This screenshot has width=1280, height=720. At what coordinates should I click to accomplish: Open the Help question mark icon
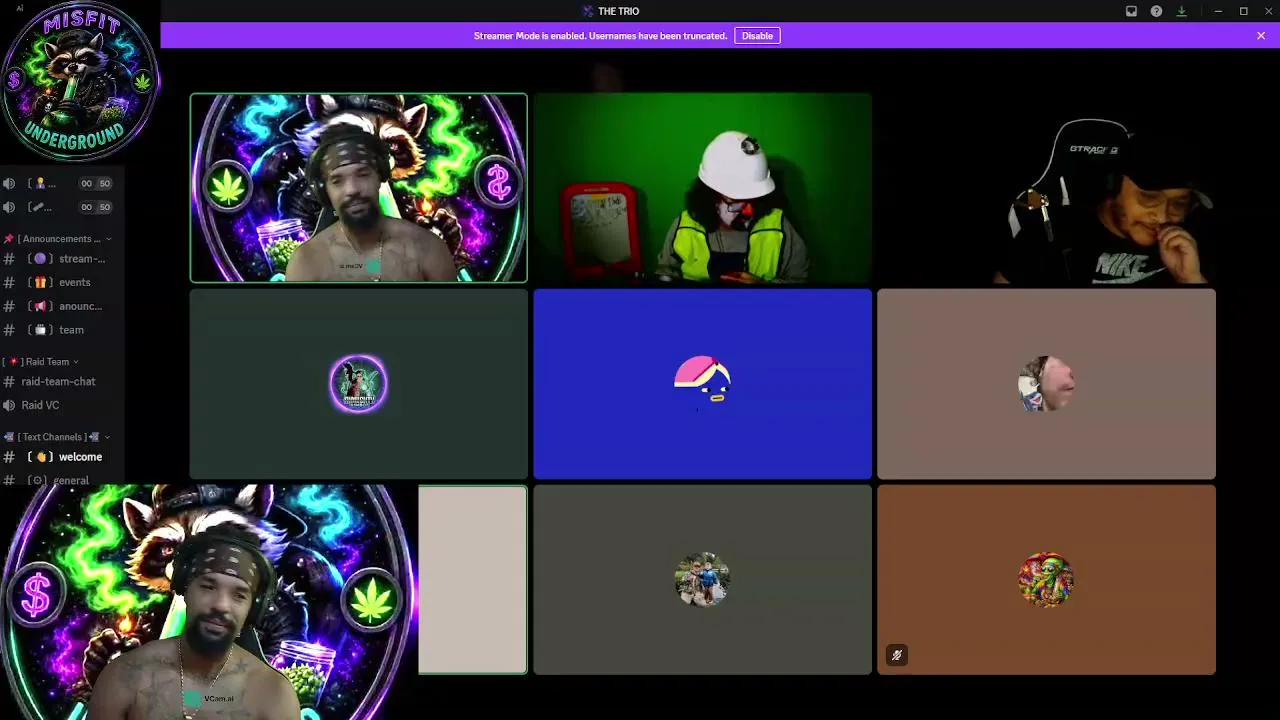1156,11
